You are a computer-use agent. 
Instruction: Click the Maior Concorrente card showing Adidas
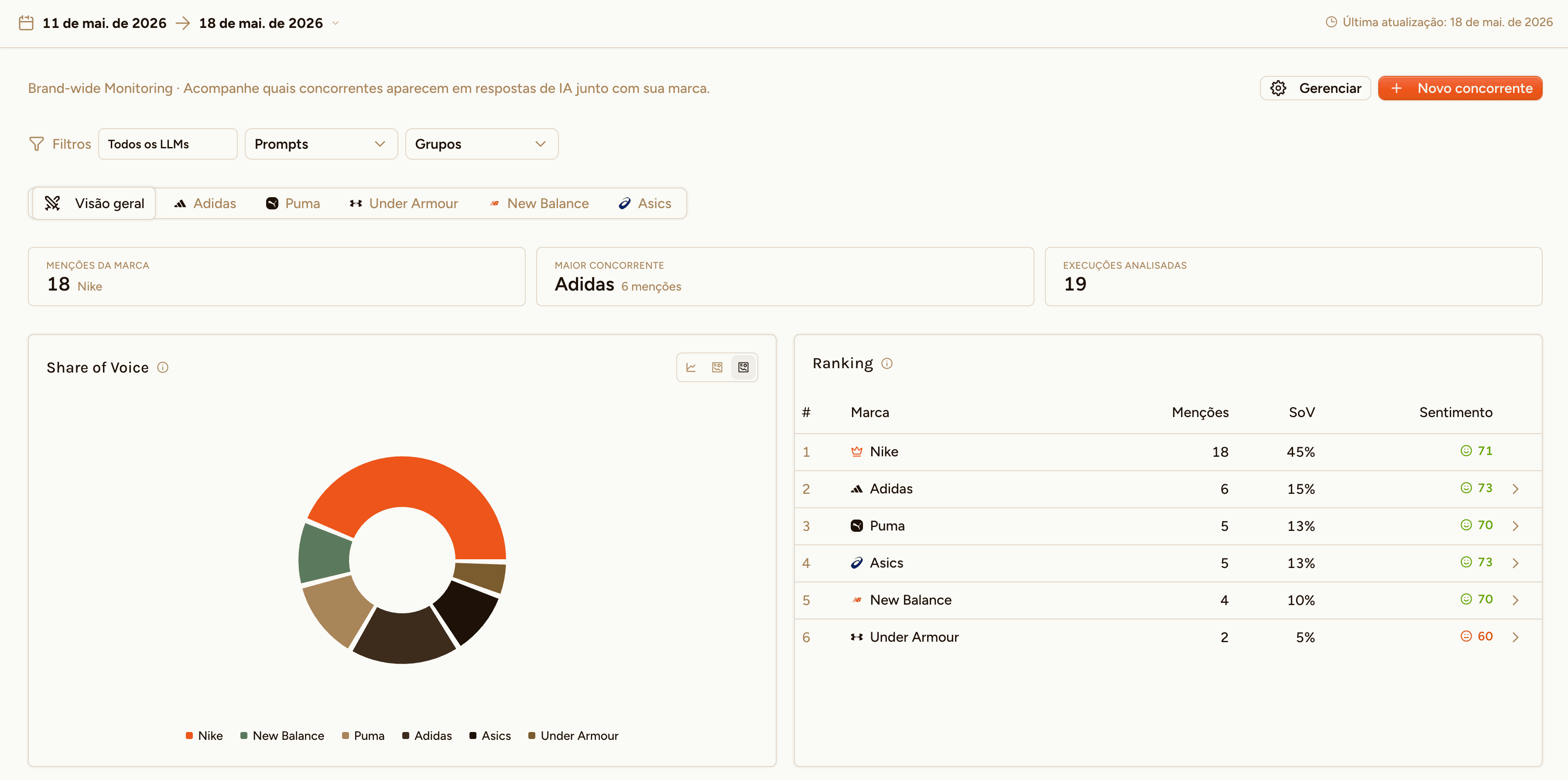click(x=784, y=276)
